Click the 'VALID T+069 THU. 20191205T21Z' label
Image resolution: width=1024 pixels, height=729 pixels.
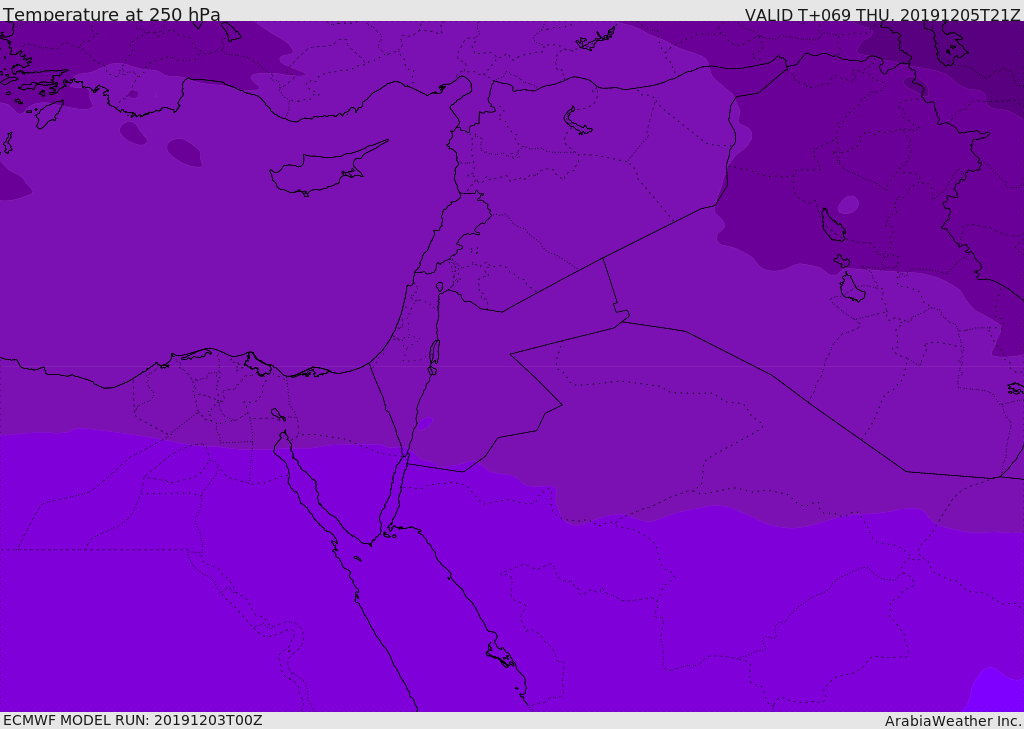tap(882, 14)
